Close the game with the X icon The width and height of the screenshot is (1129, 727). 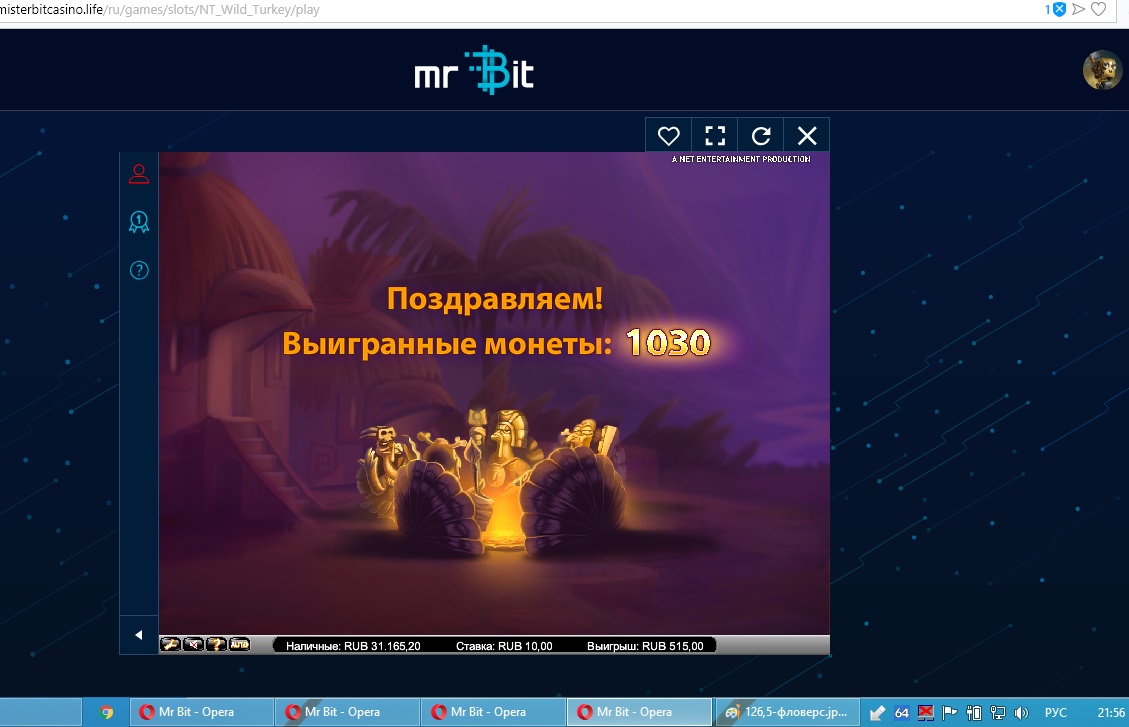pyautogui.click(x=807, y=135)
